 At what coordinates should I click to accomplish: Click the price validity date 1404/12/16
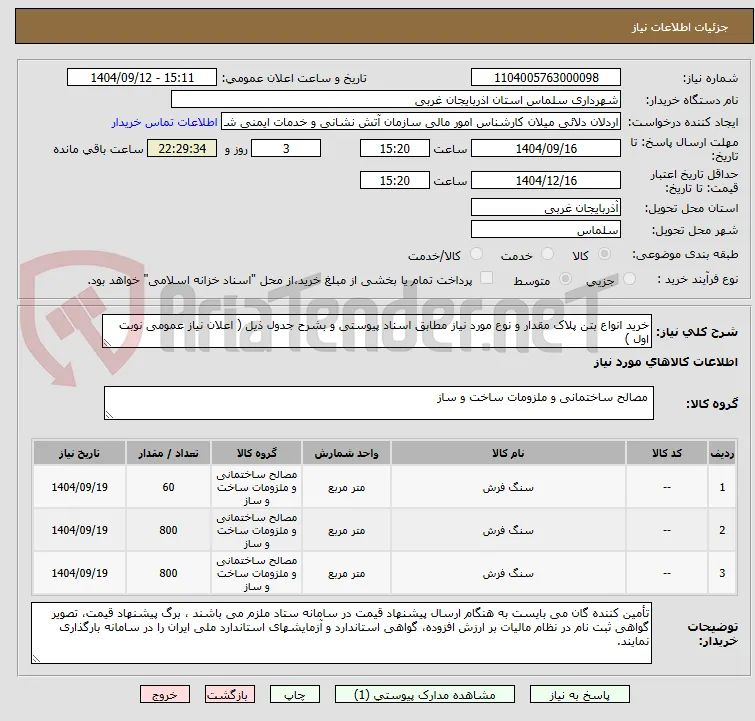pos(546,181)
